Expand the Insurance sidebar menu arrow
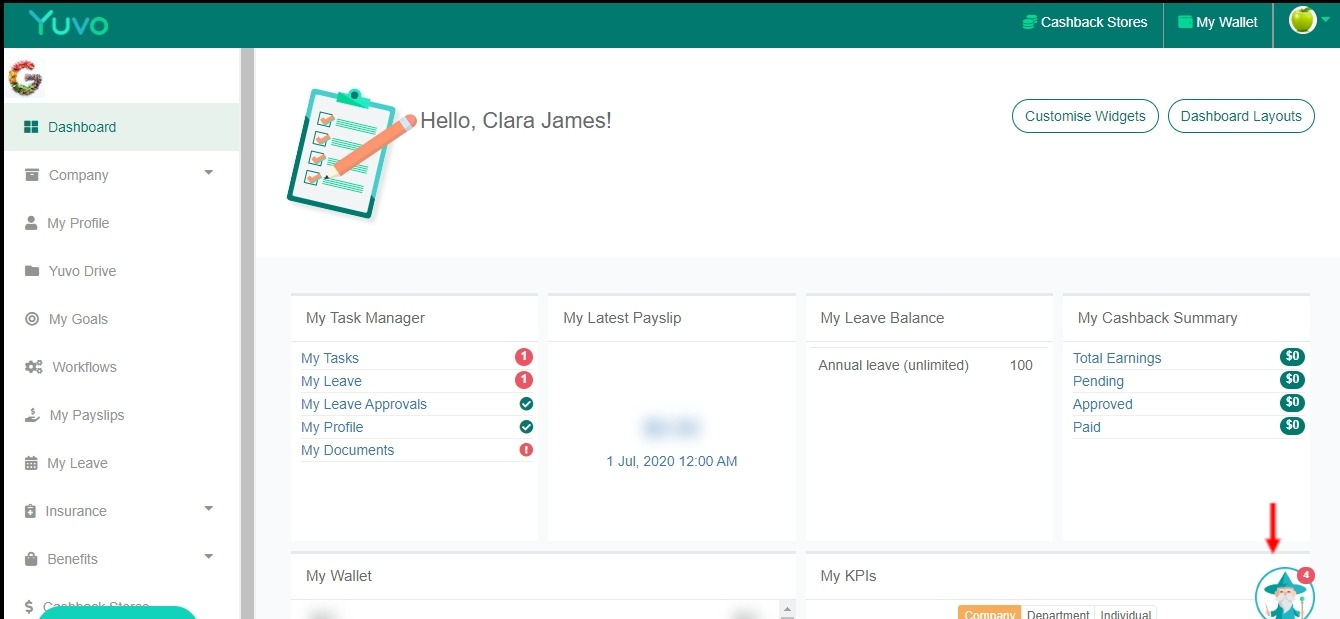Image resolution: width=1340 pixels, height=619 pixels. (x=209, y=509)
